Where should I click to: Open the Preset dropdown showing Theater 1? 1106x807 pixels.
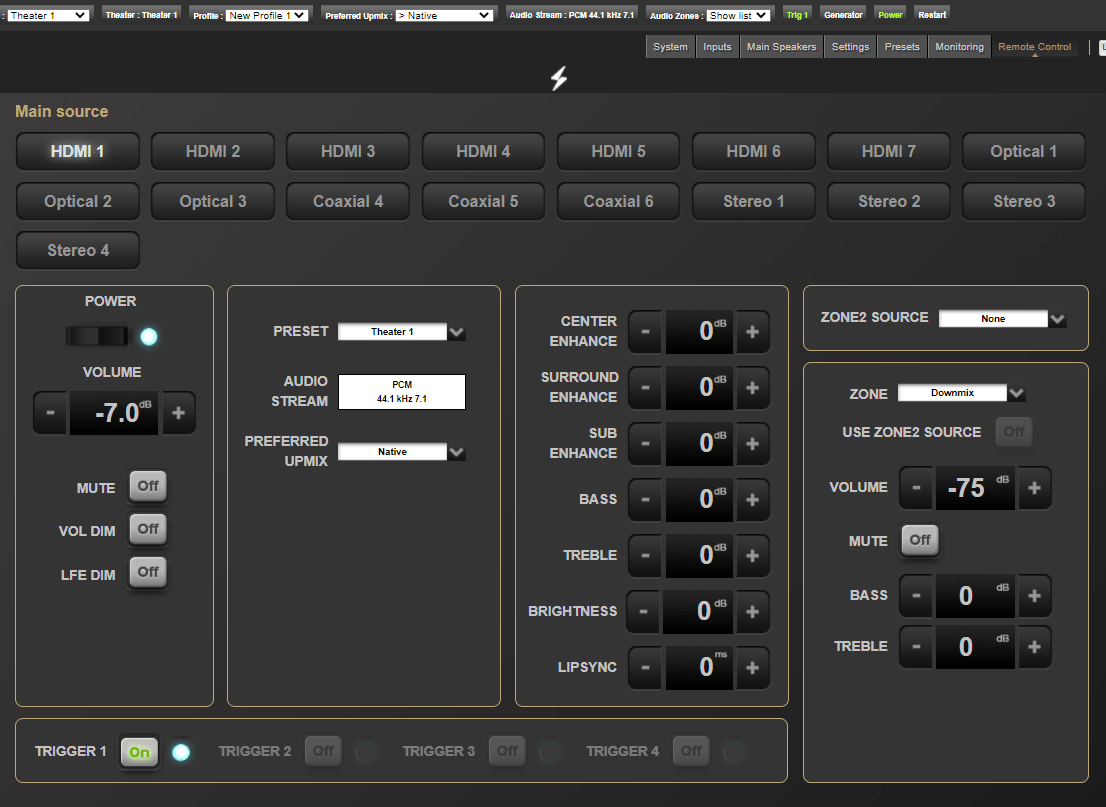coord(401,332)
